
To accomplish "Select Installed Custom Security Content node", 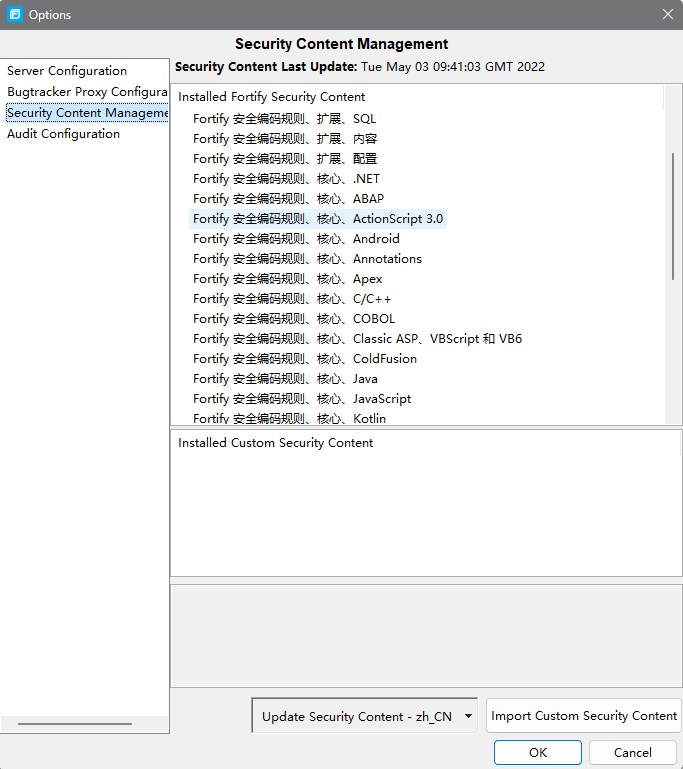I will click(276, 443).
